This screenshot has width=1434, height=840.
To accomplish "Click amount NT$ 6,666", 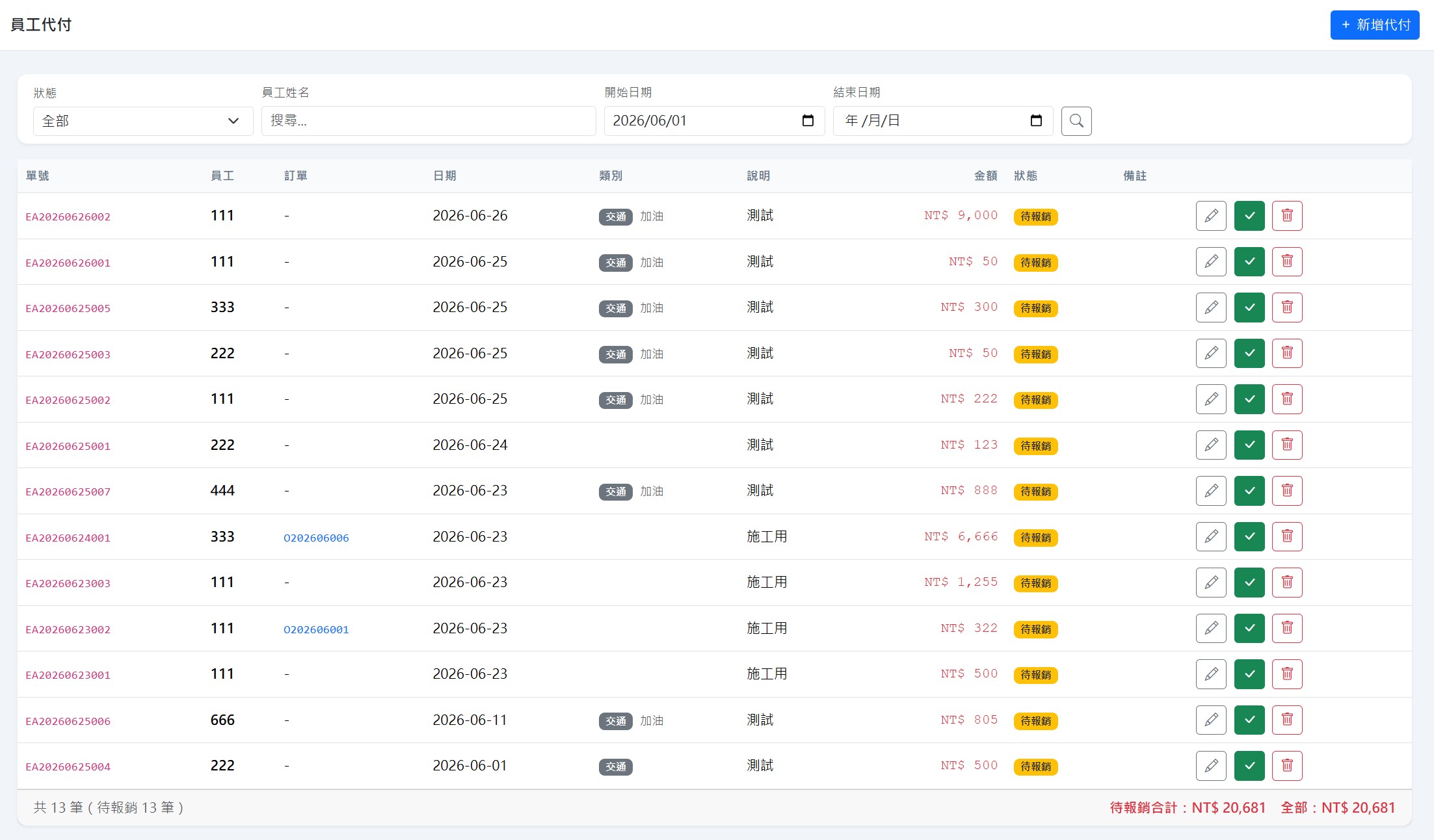I will pyautogui.click(x=961, y=536).
